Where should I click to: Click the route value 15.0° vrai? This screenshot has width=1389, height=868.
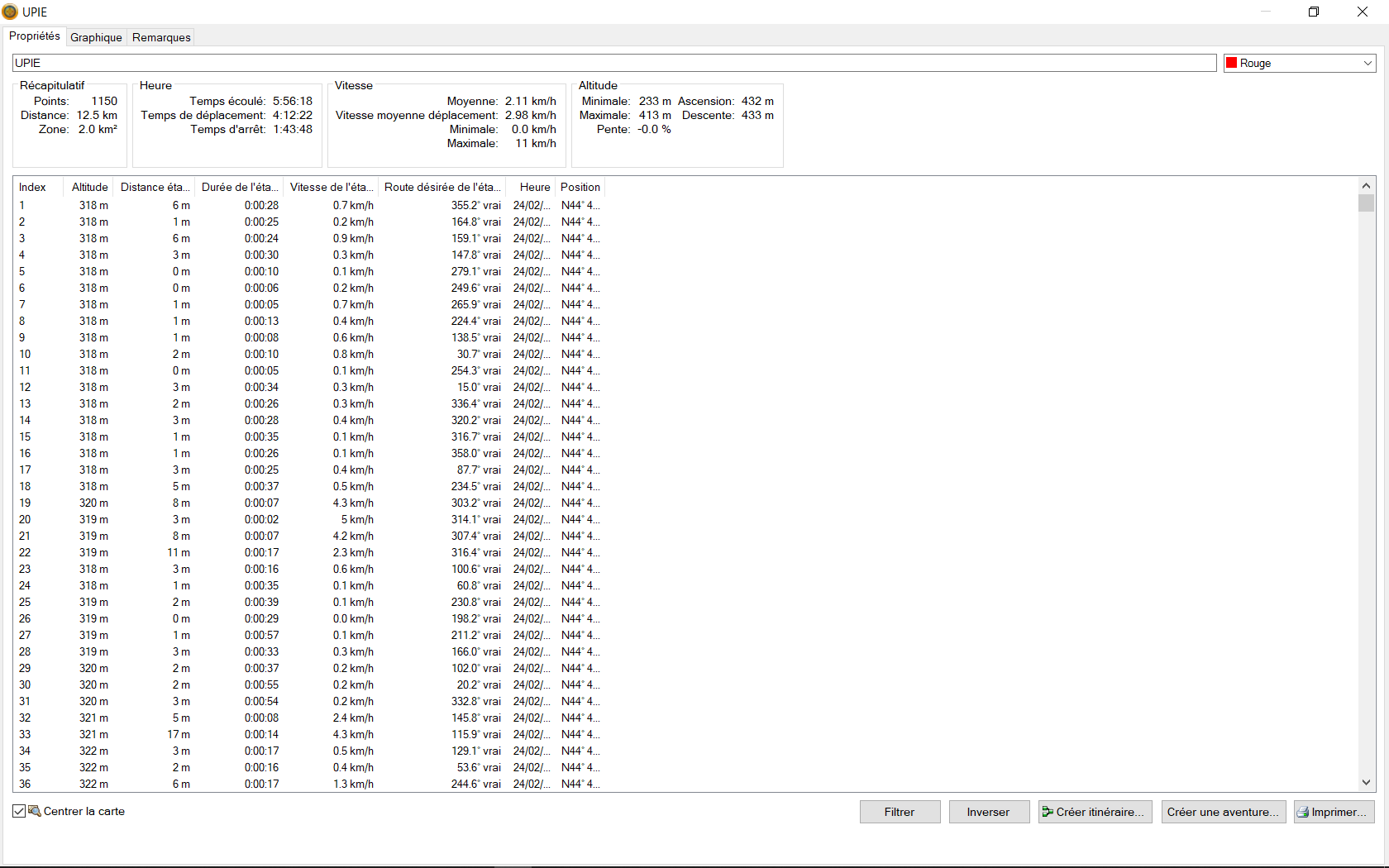(479, 387)
